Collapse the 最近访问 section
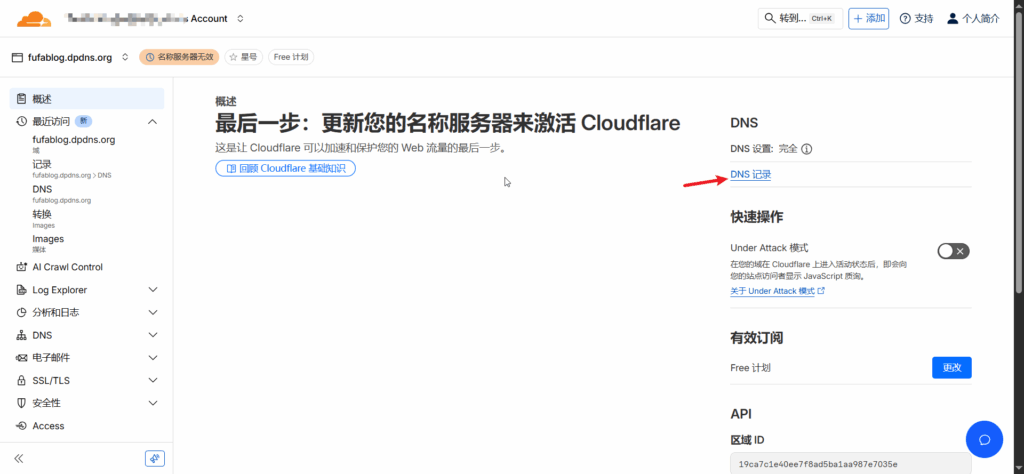1024x474 pixels. point(152,121)
